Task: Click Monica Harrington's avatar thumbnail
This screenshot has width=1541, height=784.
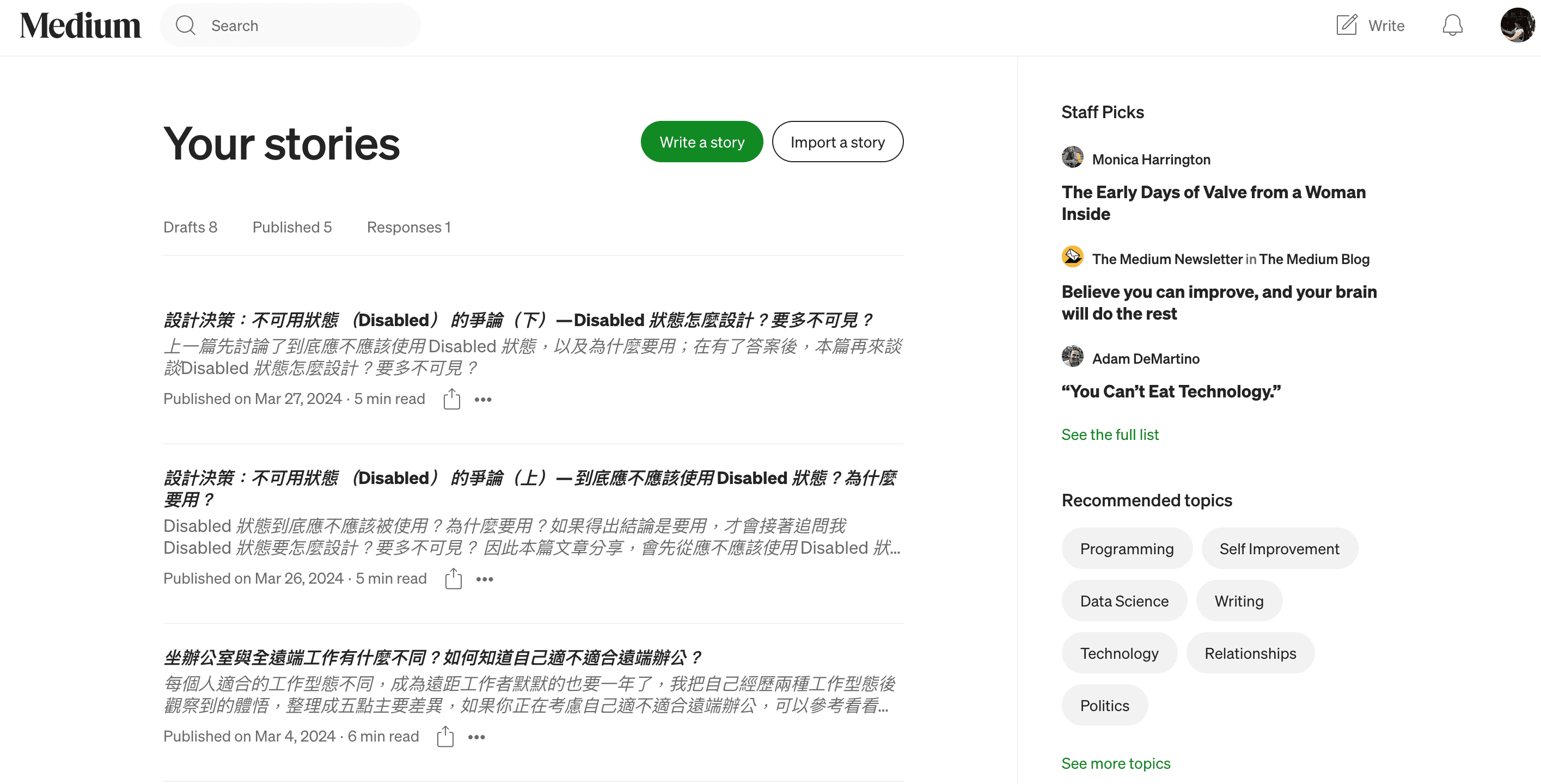Action: pyautogui.click(x=1072, y=158)
